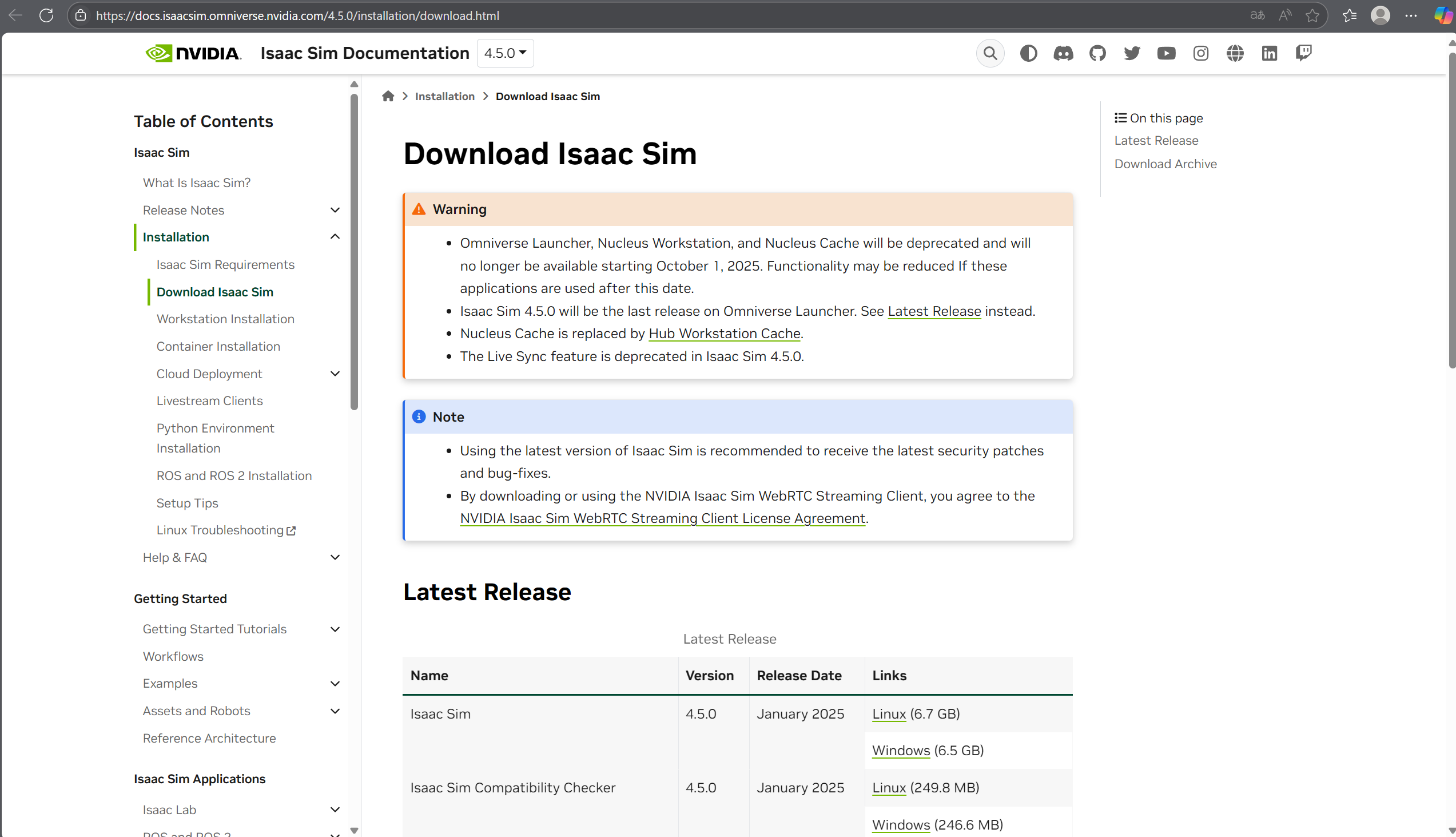The width and height of the screenshot is (1456, 837).
Task: Expand Getting Started Tutorials chevron
Action: click(335, 629)
